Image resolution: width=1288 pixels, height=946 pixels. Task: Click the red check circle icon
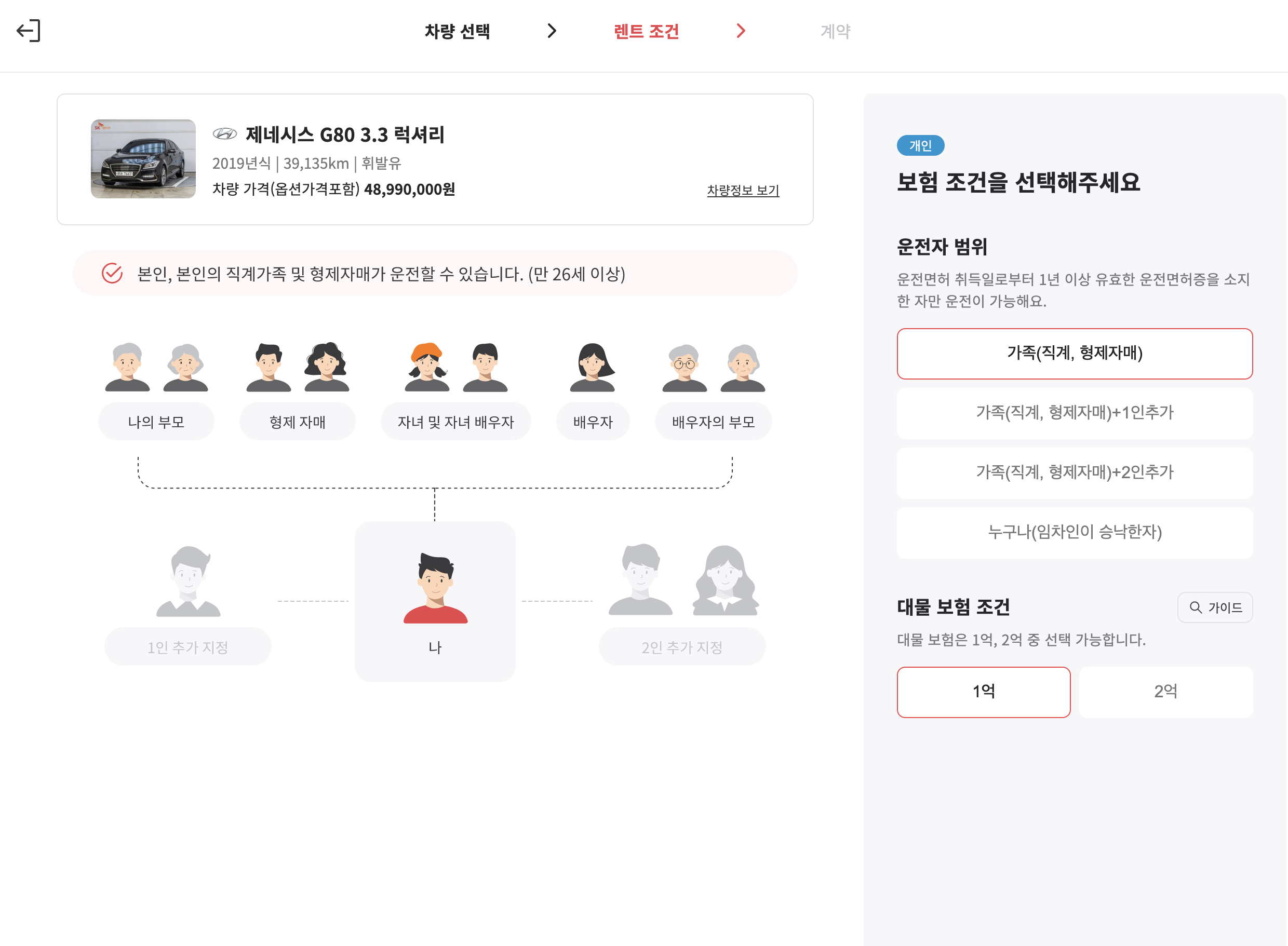(112, 274)
